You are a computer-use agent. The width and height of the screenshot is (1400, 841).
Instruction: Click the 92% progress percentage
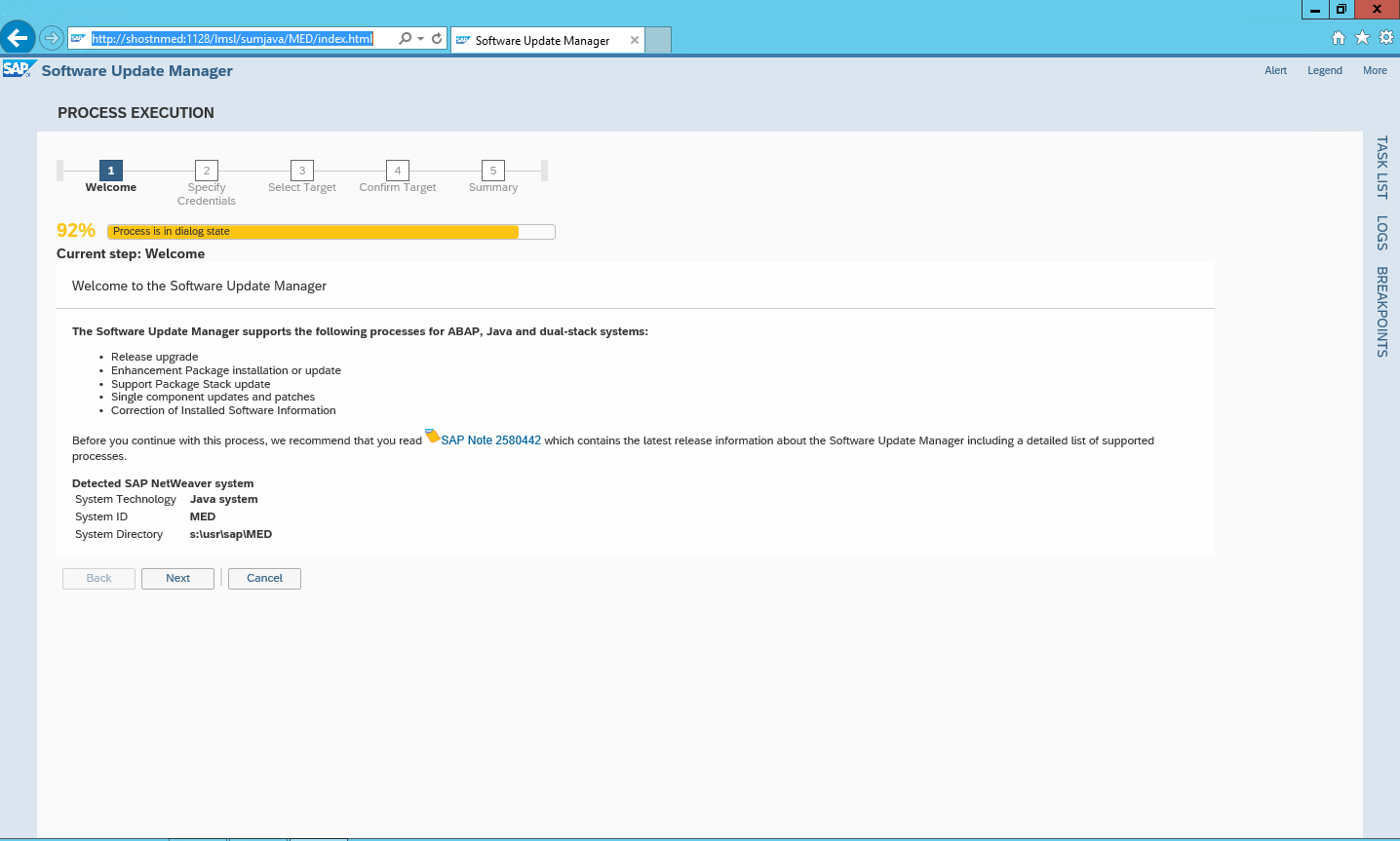click(x=76, y=231)
